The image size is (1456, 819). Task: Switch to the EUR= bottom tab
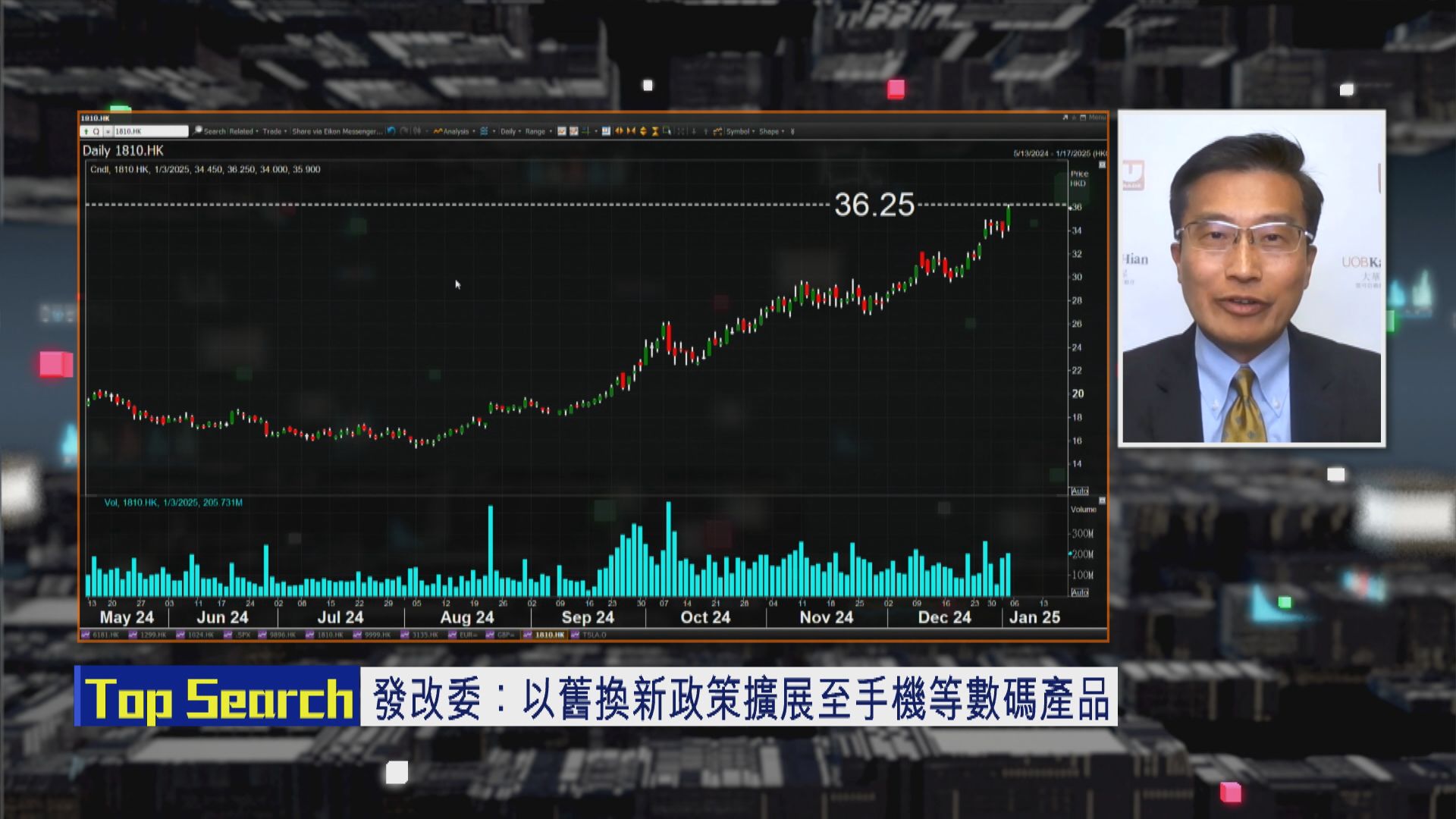point(463,635)
